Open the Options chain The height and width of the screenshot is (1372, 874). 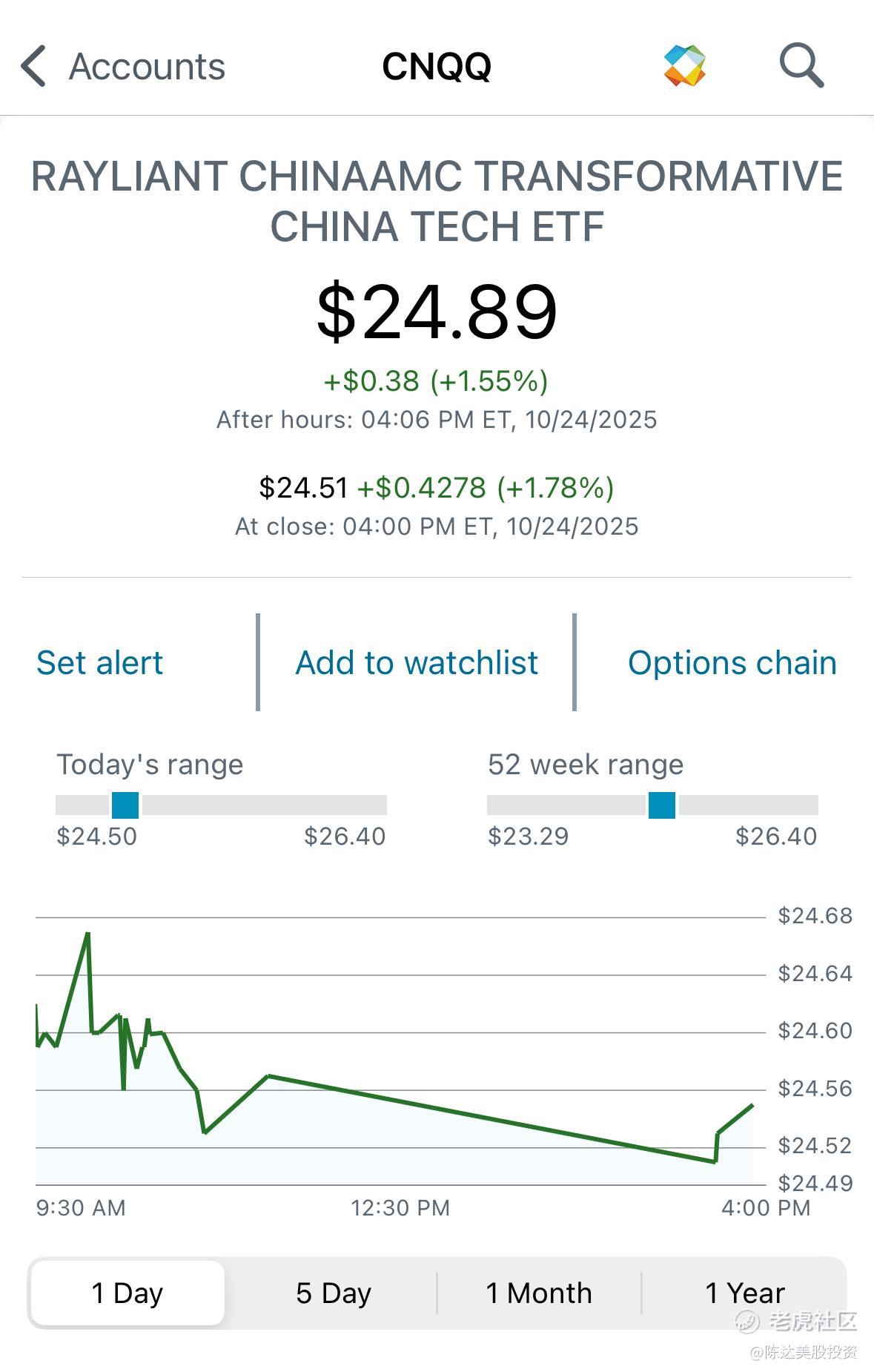(x=732, y=663)
